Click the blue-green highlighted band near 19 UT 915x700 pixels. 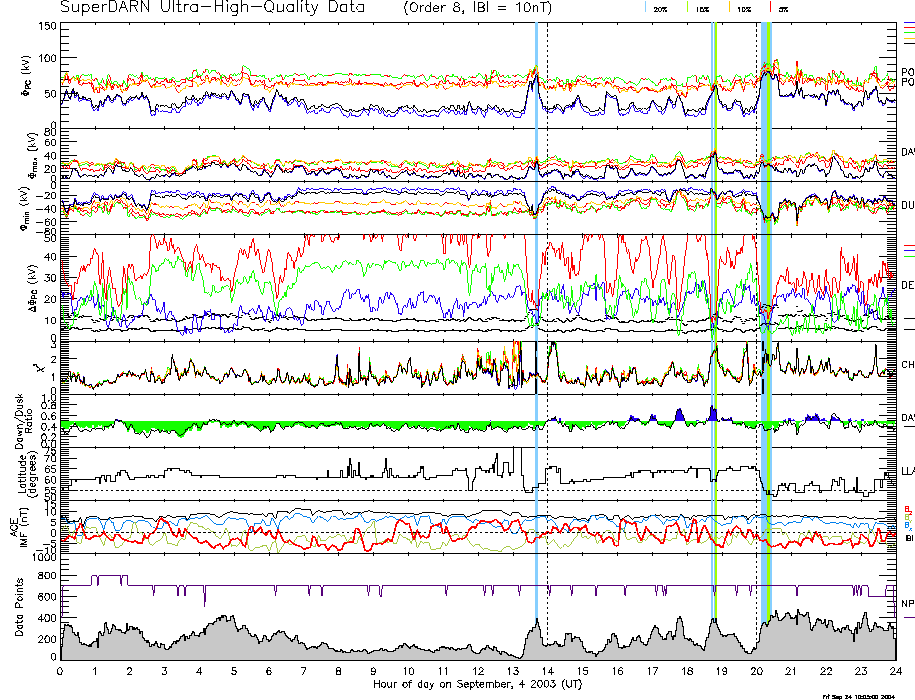714,300
